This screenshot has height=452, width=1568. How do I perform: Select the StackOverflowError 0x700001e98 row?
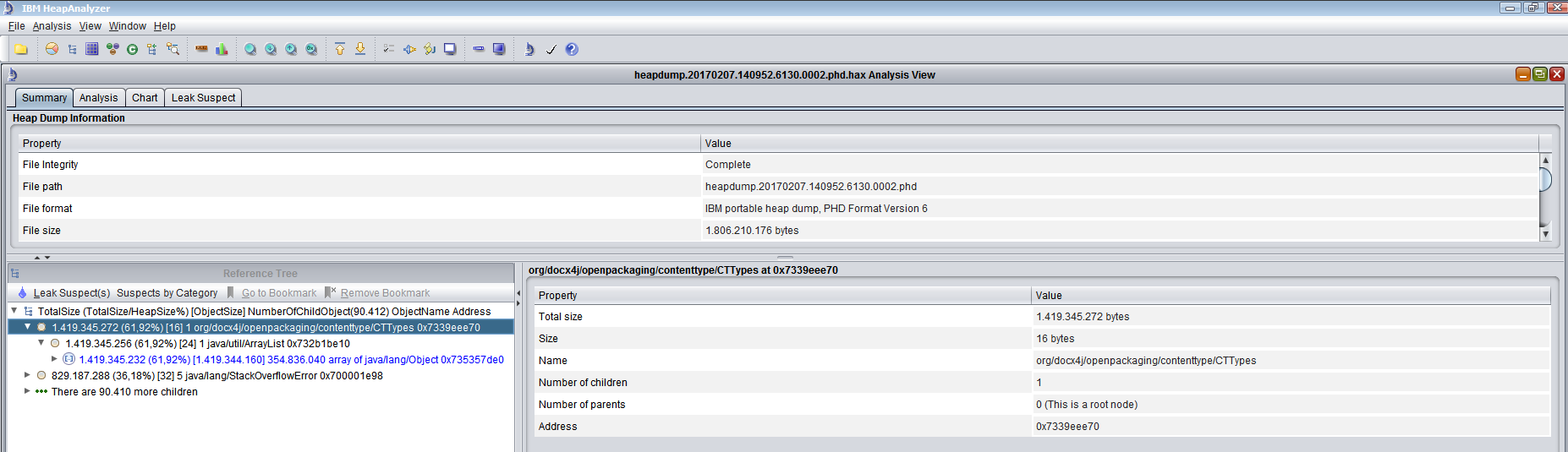point(210,375)
